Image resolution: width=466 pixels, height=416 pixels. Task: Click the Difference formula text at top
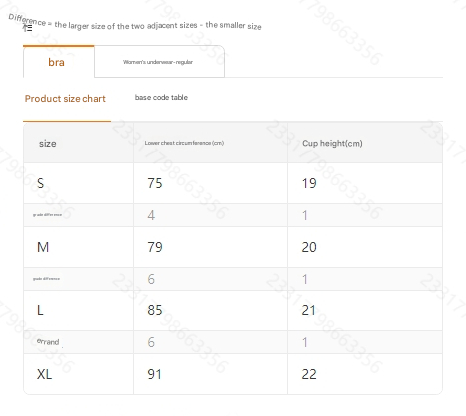click(x=135, y=23)
